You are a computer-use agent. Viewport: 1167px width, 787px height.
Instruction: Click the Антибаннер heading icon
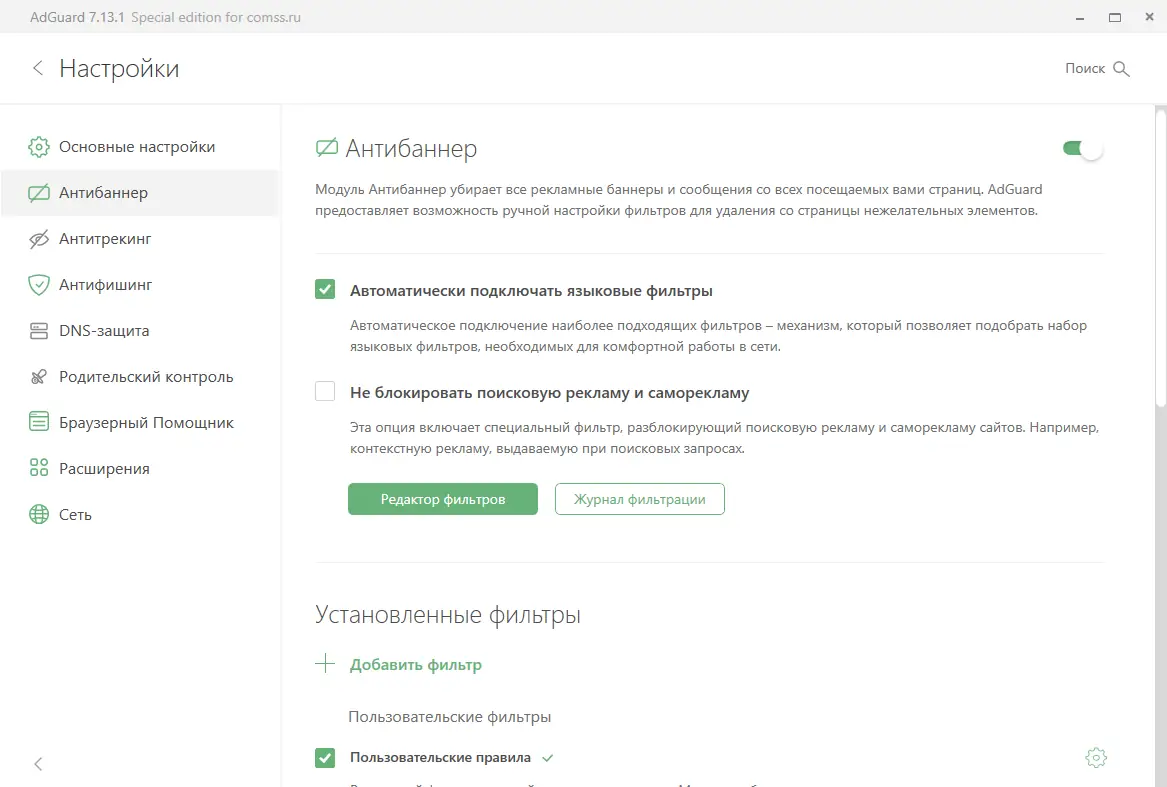pos(327,147)
